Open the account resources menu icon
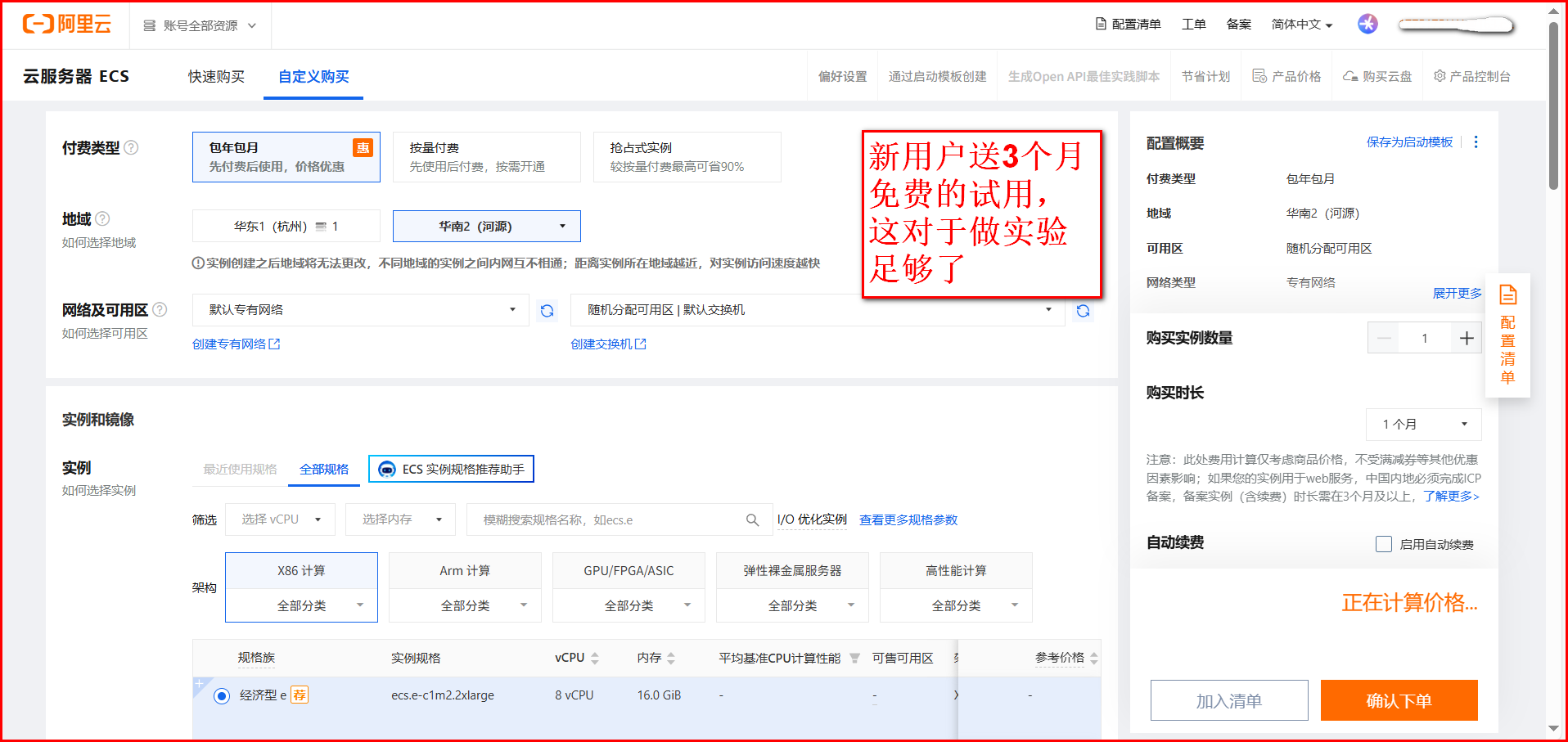Viewport: 1568px width, 742px height. [x=149, y=25]
